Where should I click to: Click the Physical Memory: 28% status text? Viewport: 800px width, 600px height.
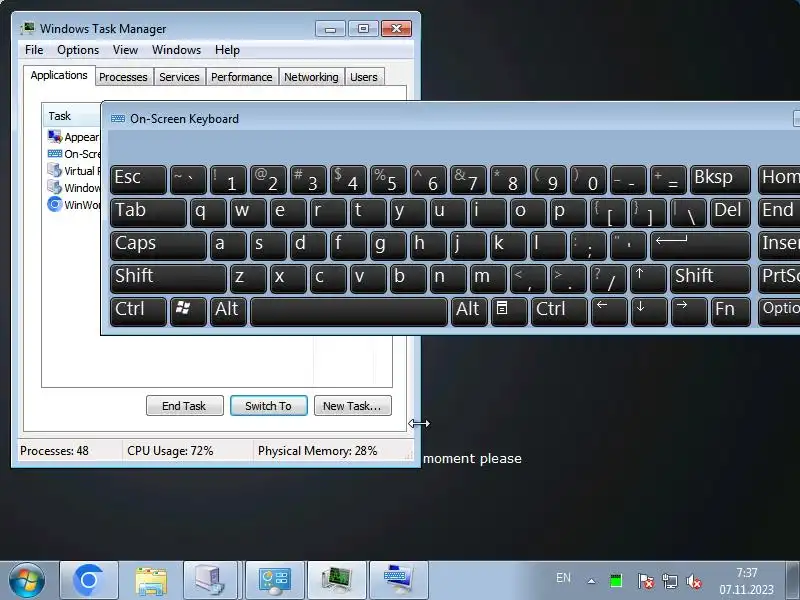pyautogui.click(x=317, y=451)
